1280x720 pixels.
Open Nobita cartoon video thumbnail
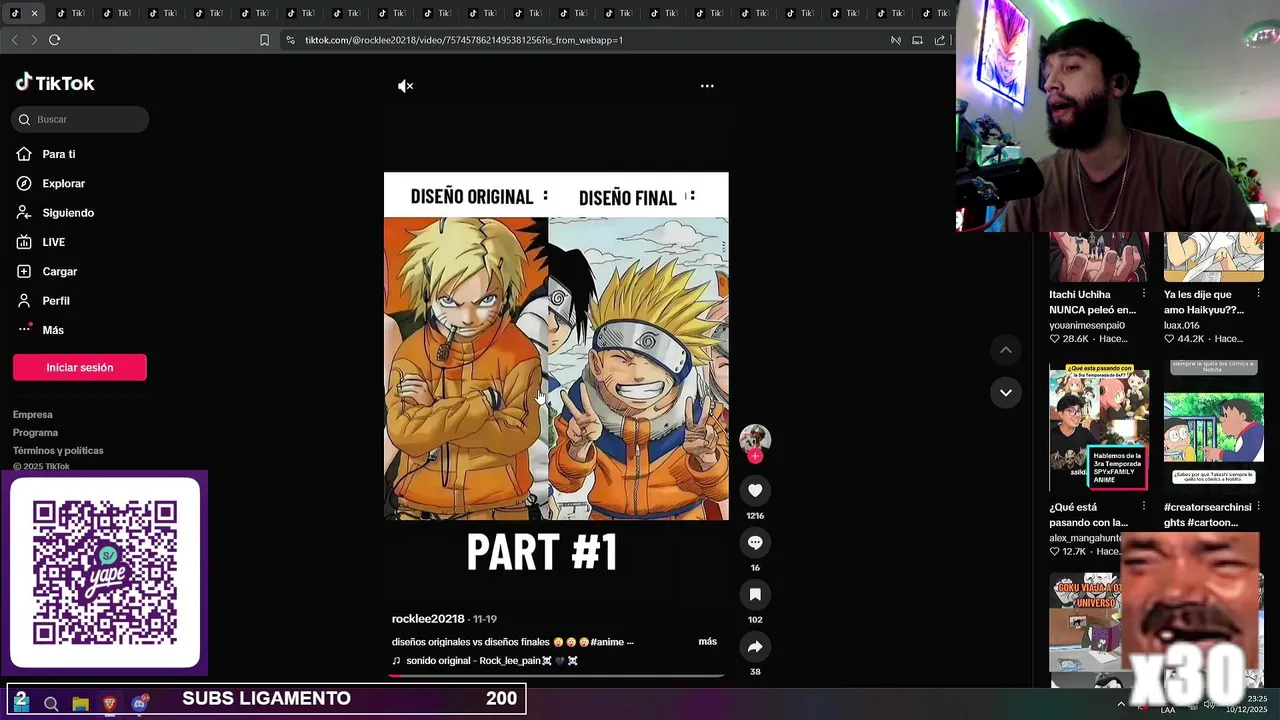pyautogui.click(x=1214, y=427)
